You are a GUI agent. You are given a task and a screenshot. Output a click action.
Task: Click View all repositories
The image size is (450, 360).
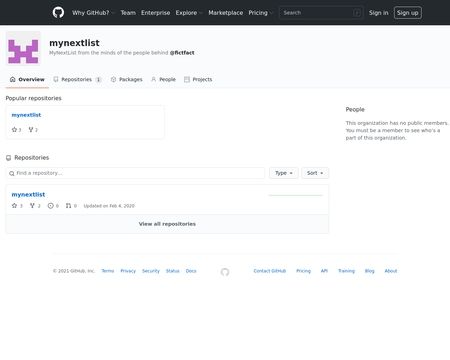pyautogui.click(x=167, y=224)
